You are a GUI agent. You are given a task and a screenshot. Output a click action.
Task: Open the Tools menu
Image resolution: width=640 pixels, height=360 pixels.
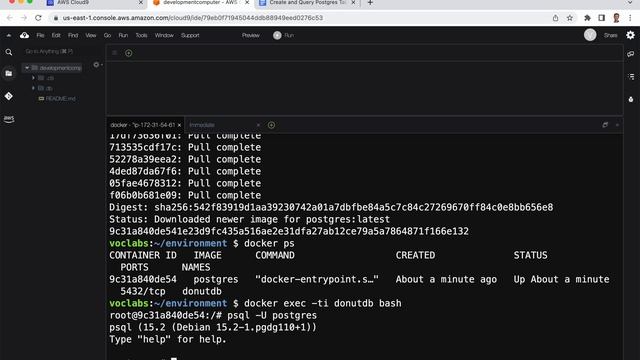141,36
